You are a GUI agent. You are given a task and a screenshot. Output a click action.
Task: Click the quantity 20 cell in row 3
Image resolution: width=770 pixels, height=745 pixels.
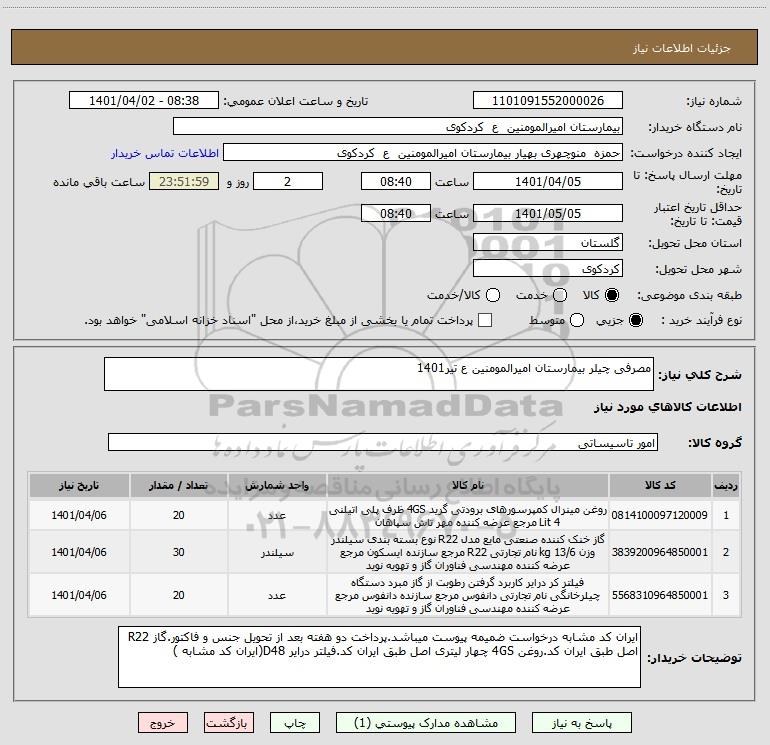pyautogui.click(x=178, y=595)
